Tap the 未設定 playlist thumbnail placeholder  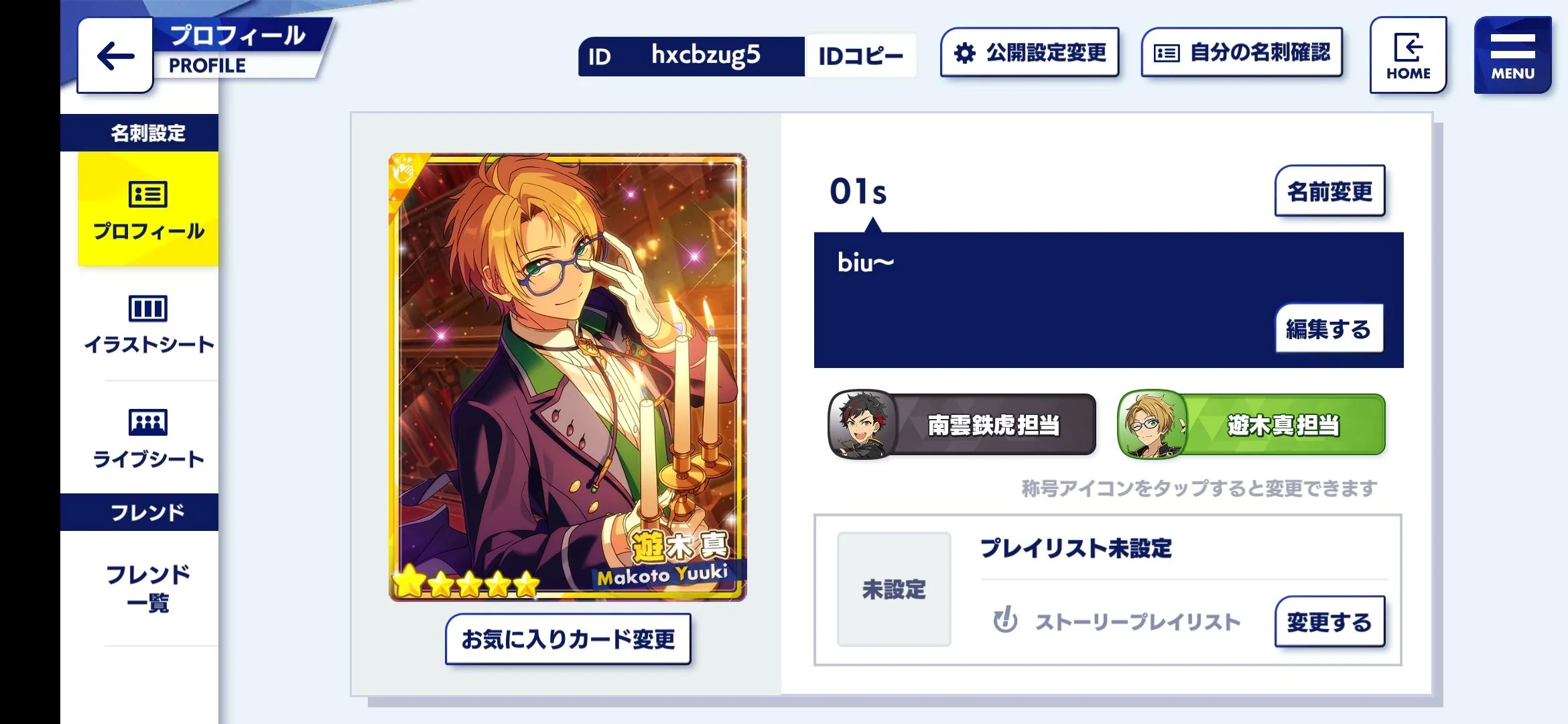[x=894, y=589]
